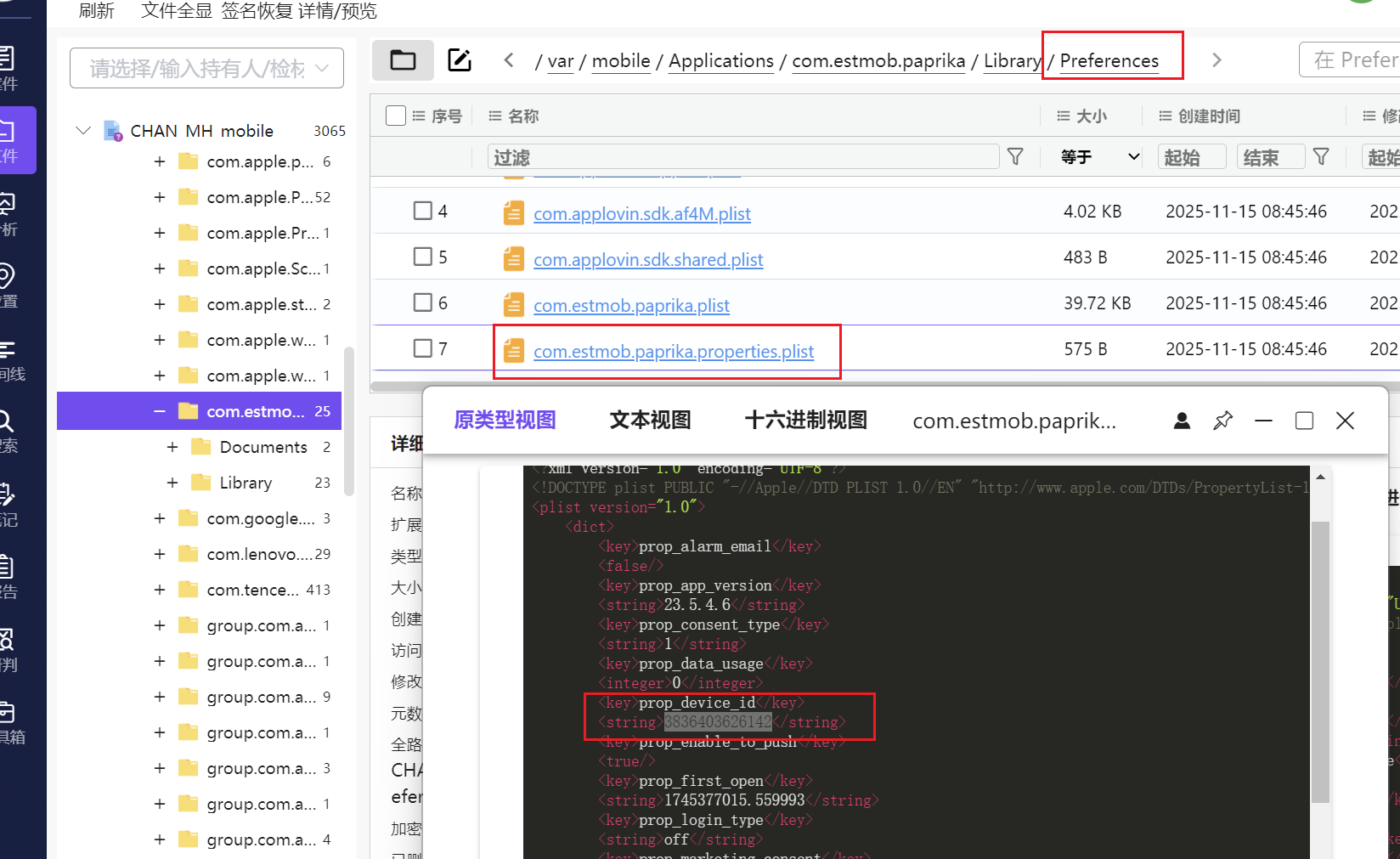Click the pin icon in preview panel
The image size is (1400, 859).
tap(1222, 421)
